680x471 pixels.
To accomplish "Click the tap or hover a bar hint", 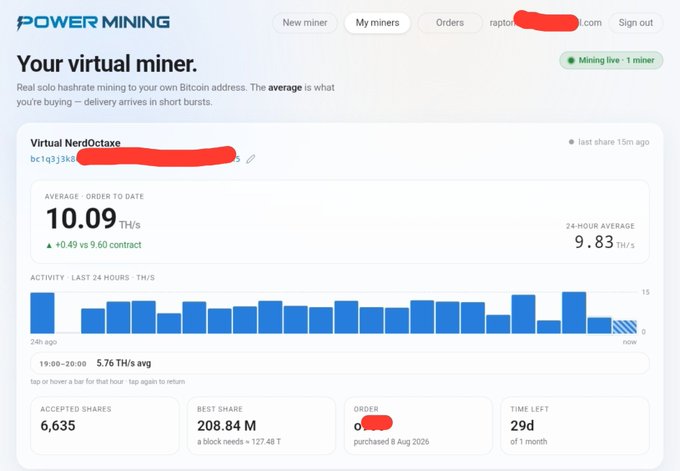I will point(108,382).
